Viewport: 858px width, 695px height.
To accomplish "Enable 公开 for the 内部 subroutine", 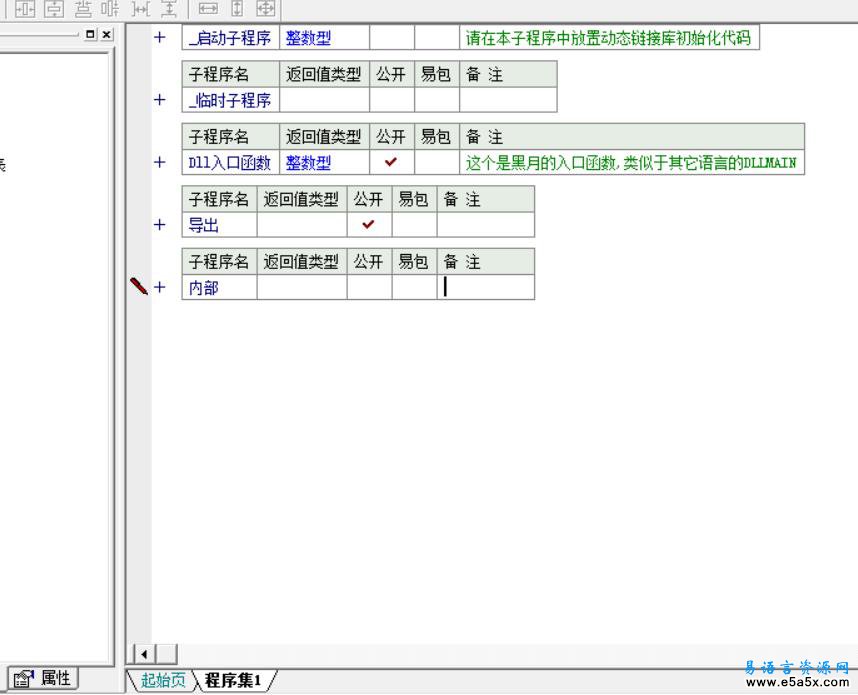I will coord(367,287).
